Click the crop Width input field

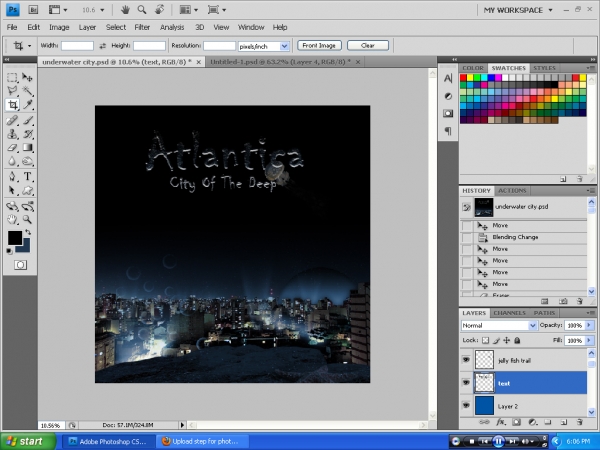point(78,46)
